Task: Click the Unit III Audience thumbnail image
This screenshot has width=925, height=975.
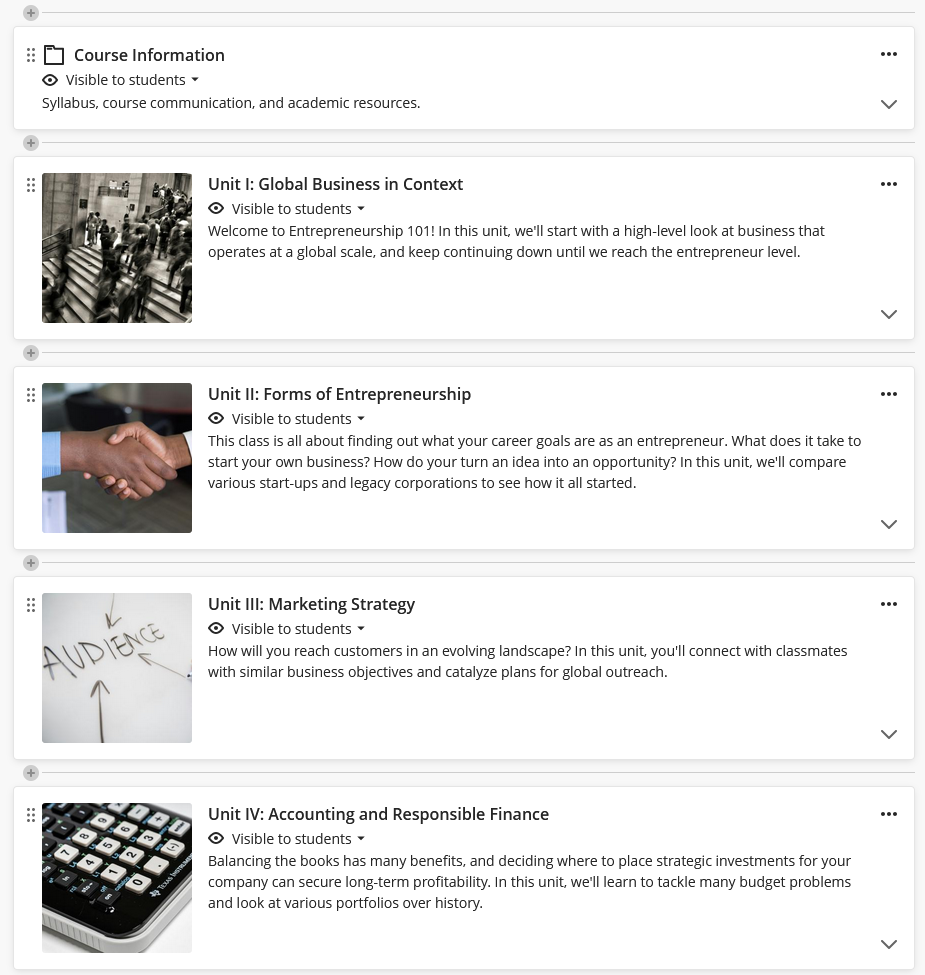Action: pyautogui.click(x=117, y=668)
